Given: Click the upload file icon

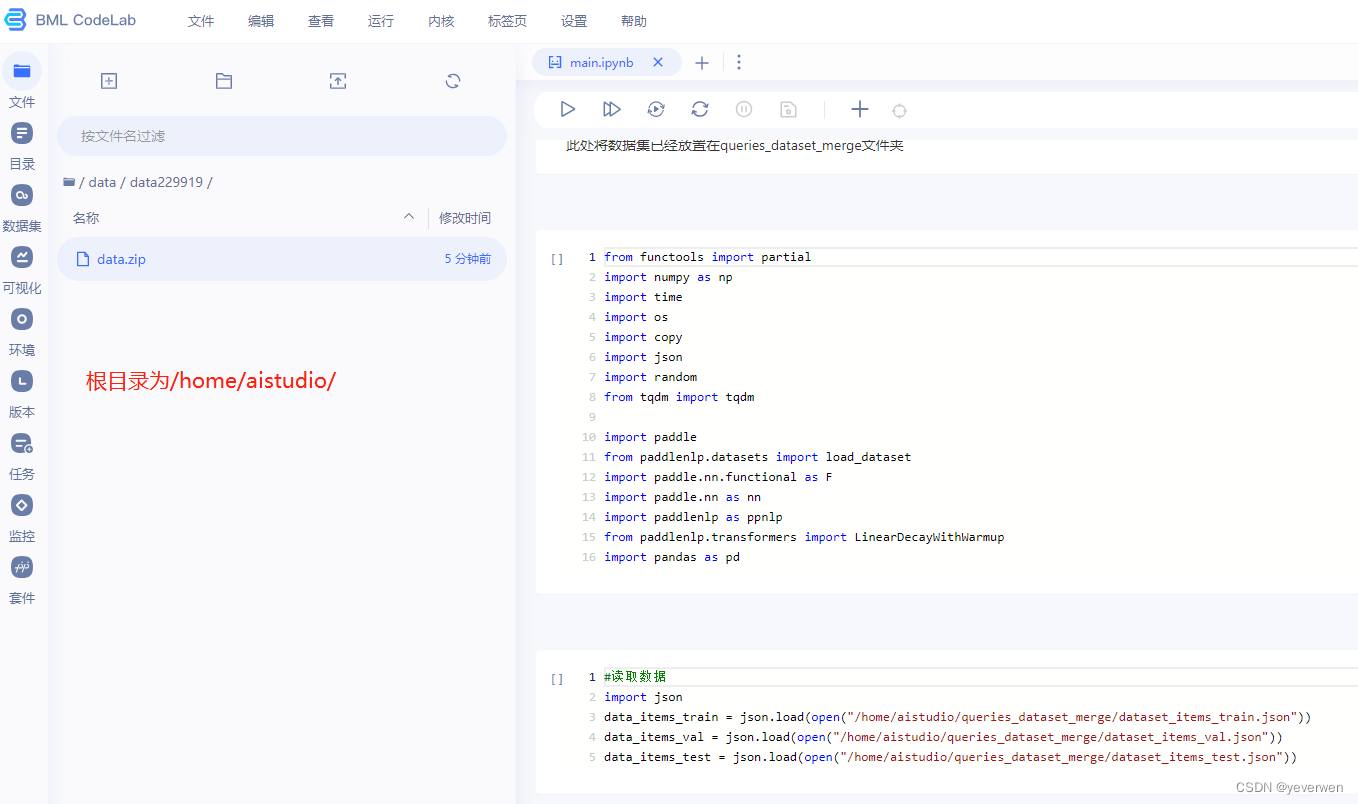Looking at the screenshot, I should coord(338,81).
